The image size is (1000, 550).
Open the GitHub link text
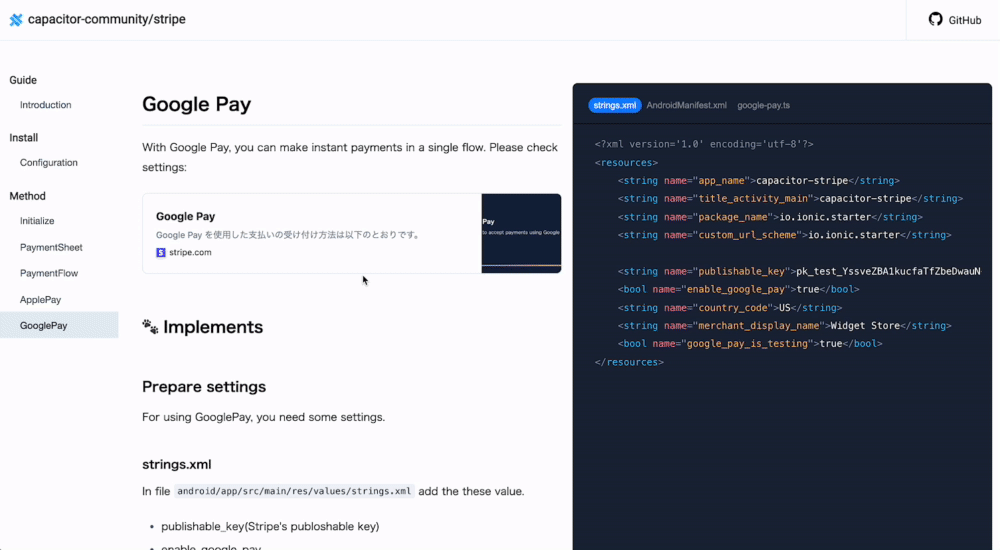coord(964,20)
